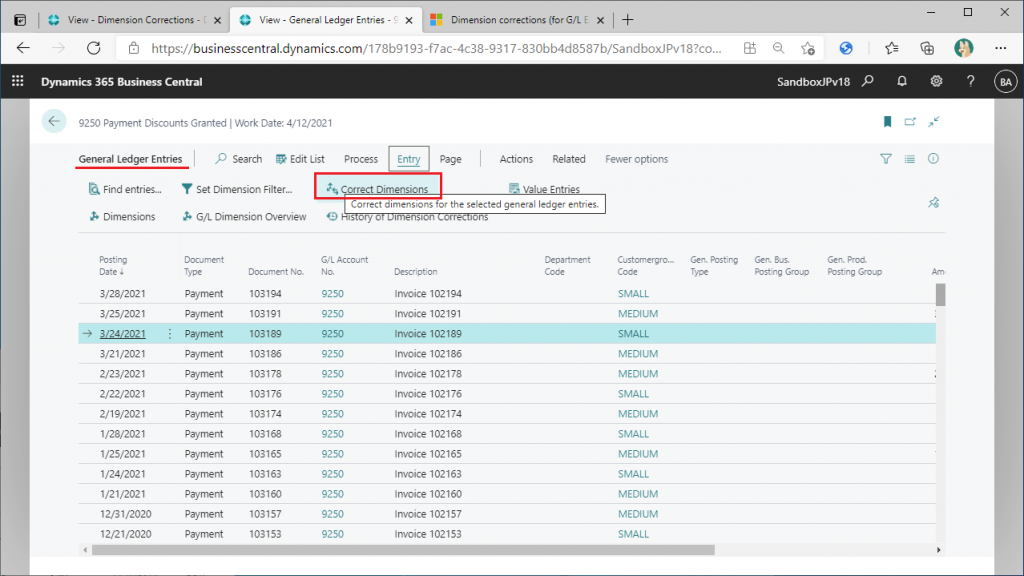The height and width of the screenshot is (576, 1024).
Task: Open the G/L Account No. column header menu
Action: 345,266
